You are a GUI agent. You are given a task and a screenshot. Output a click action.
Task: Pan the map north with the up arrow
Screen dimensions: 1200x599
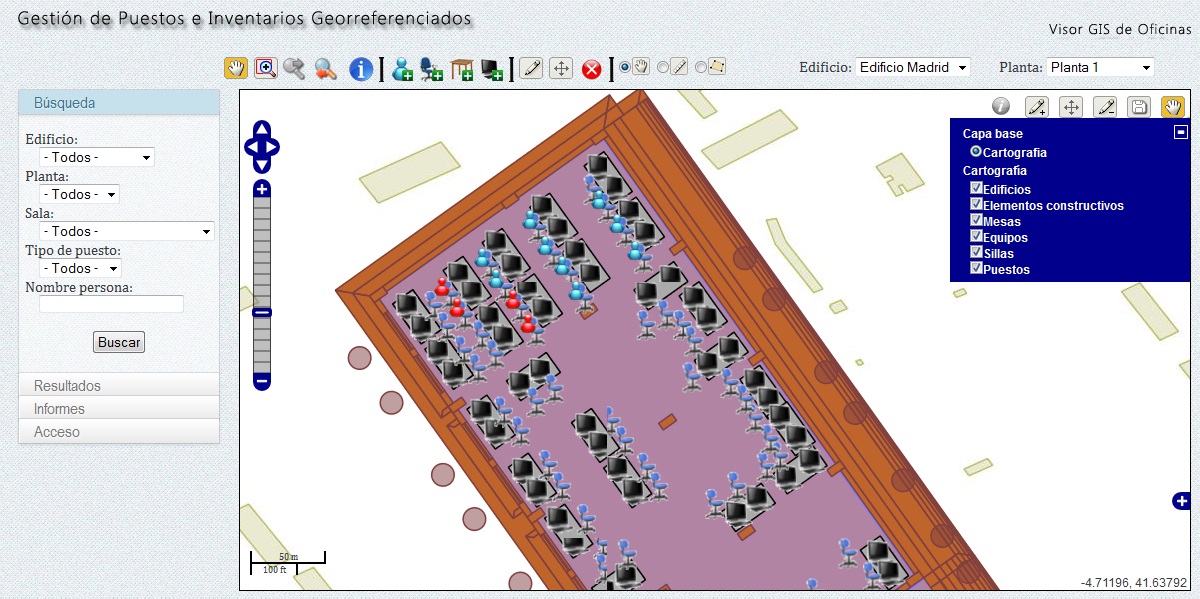262,130
